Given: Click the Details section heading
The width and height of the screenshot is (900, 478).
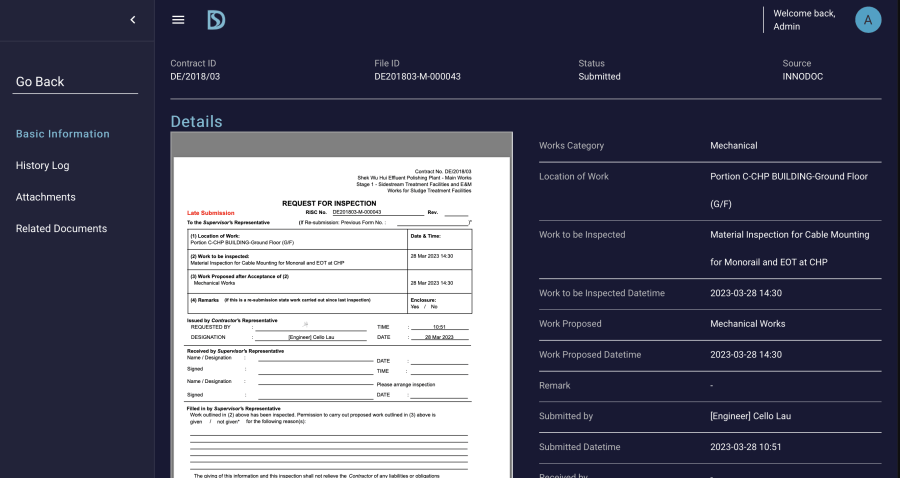Looking at the screenshot, I should point(196,122).
